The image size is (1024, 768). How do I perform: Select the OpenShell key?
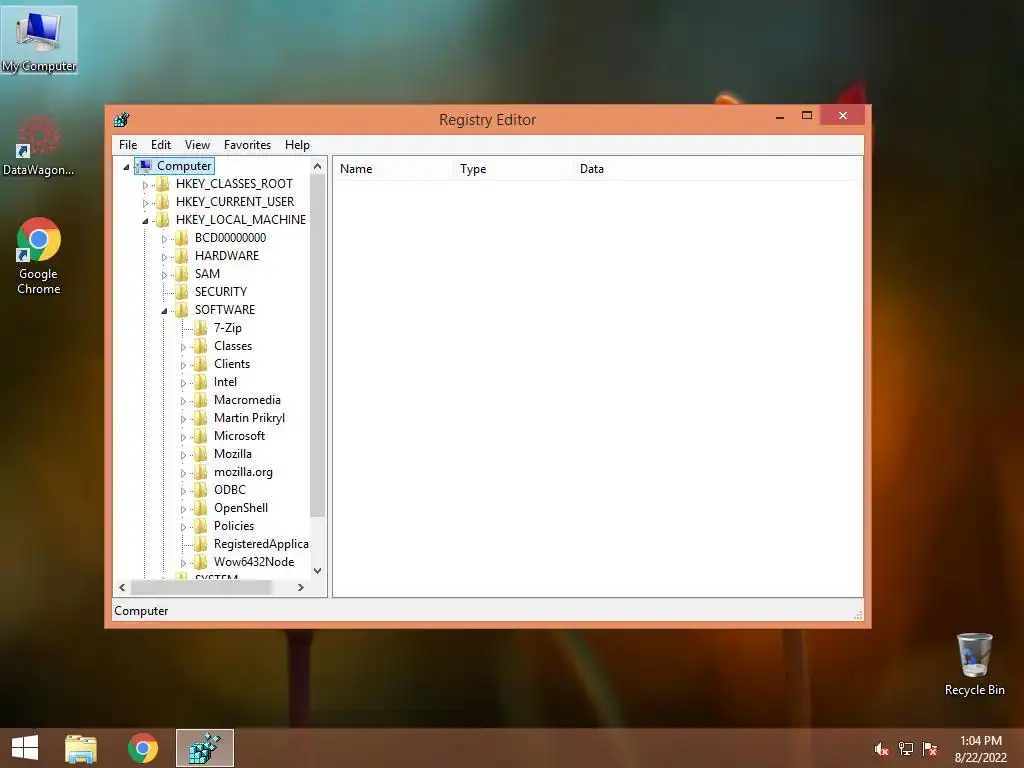241,508
